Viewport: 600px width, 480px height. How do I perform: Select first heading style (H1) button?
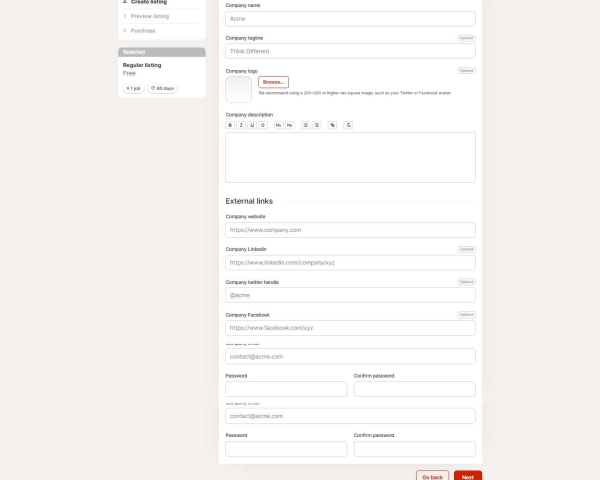pyautogui.click(x=278, y=125)
